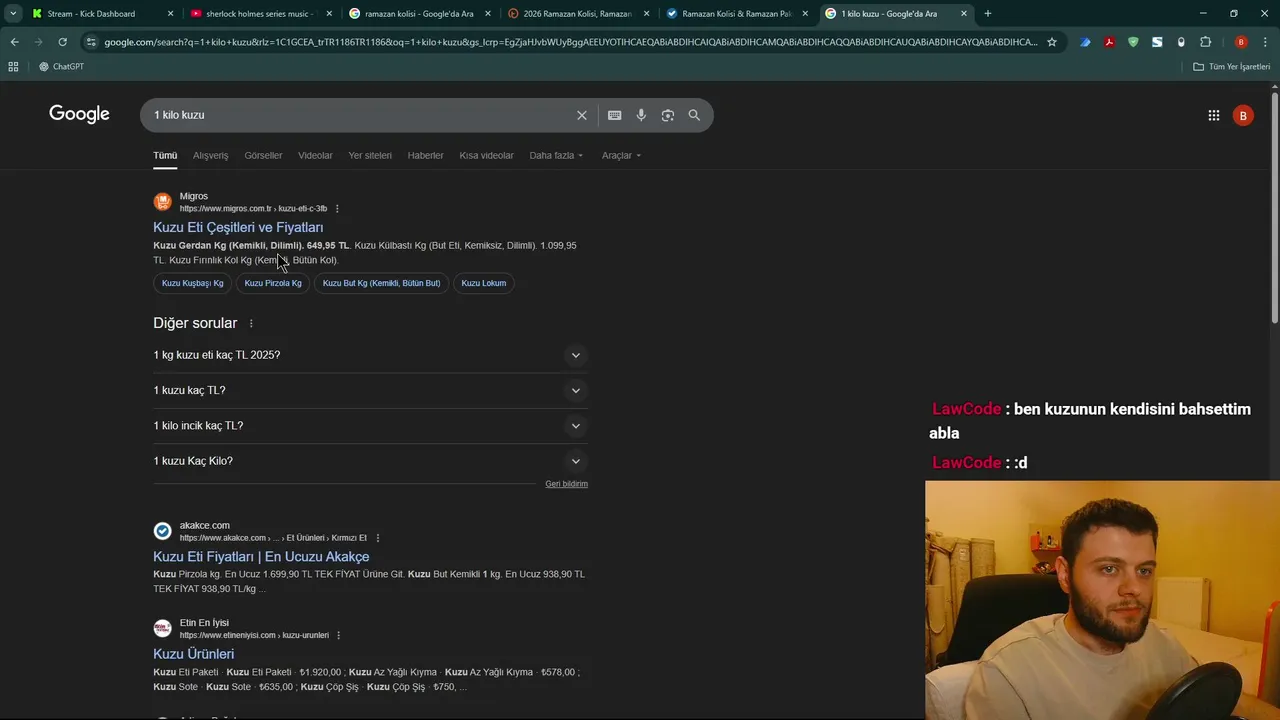Screen dimensions: 1280x720
Task: Open the more options dots beside the akakce.com URL
Action: tap(377, 538)
